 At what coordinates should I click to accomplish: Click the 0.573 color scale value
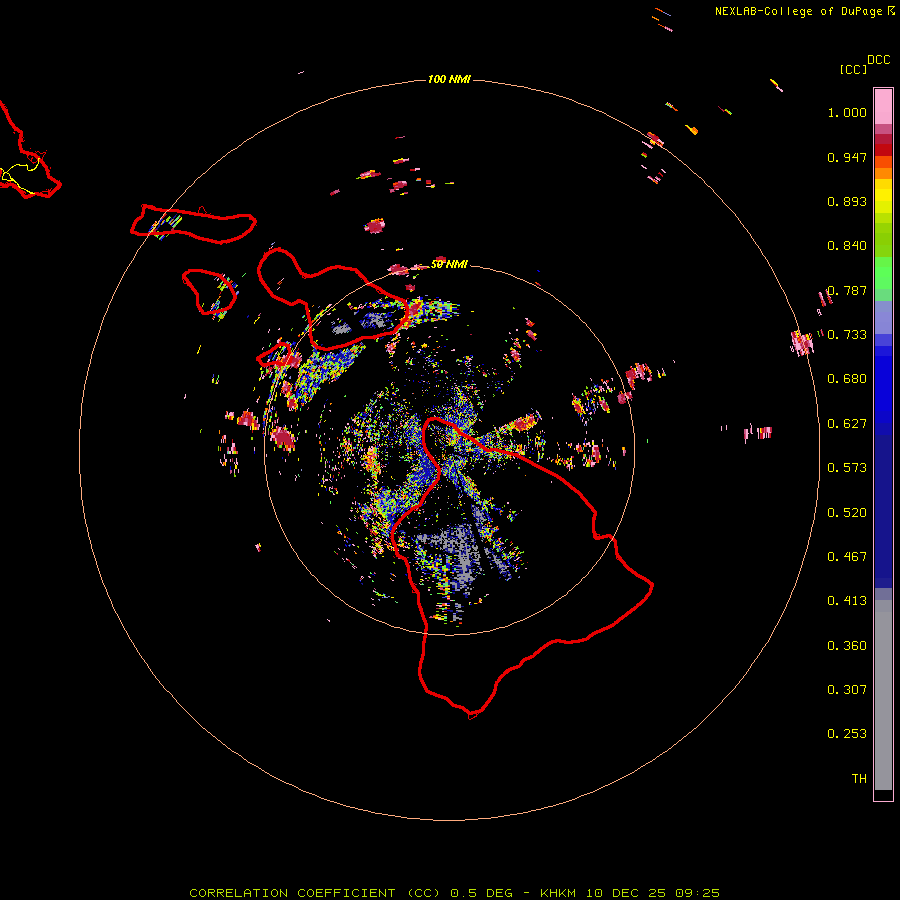pyautogui.click(x=847, y=468)
